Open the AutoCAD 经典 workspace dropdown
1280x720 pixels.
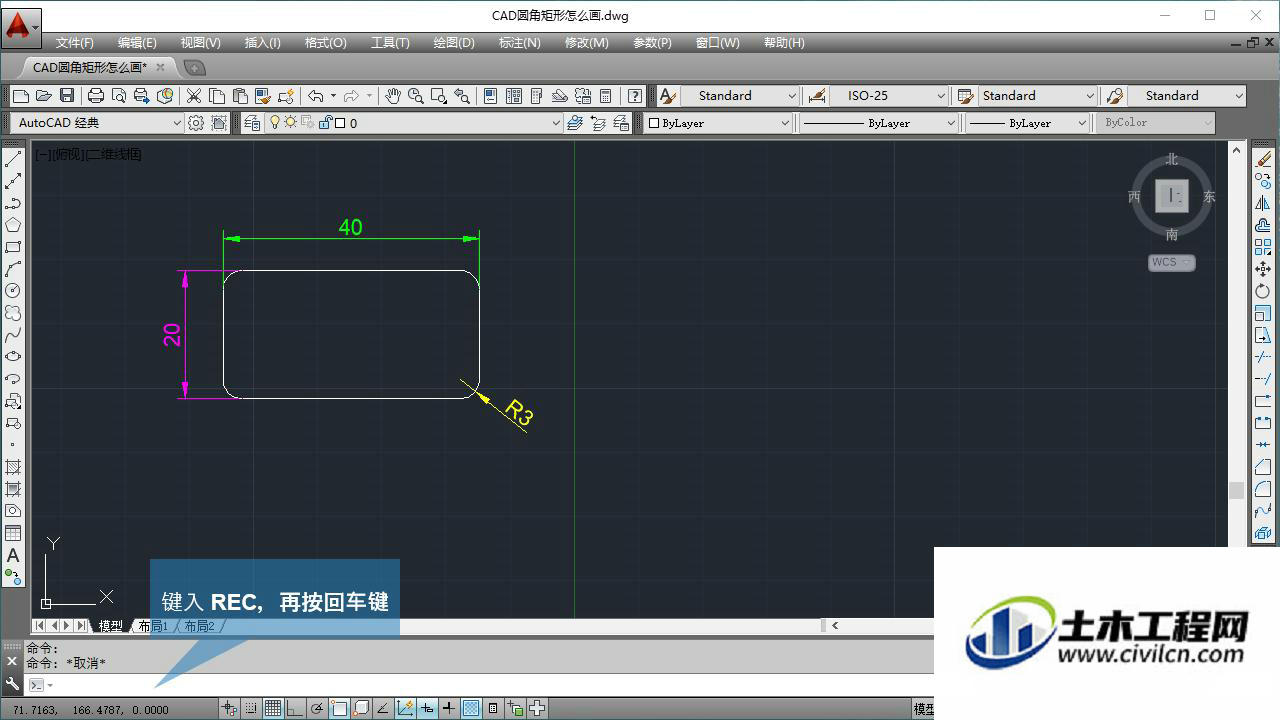click(x=97, y=123)
